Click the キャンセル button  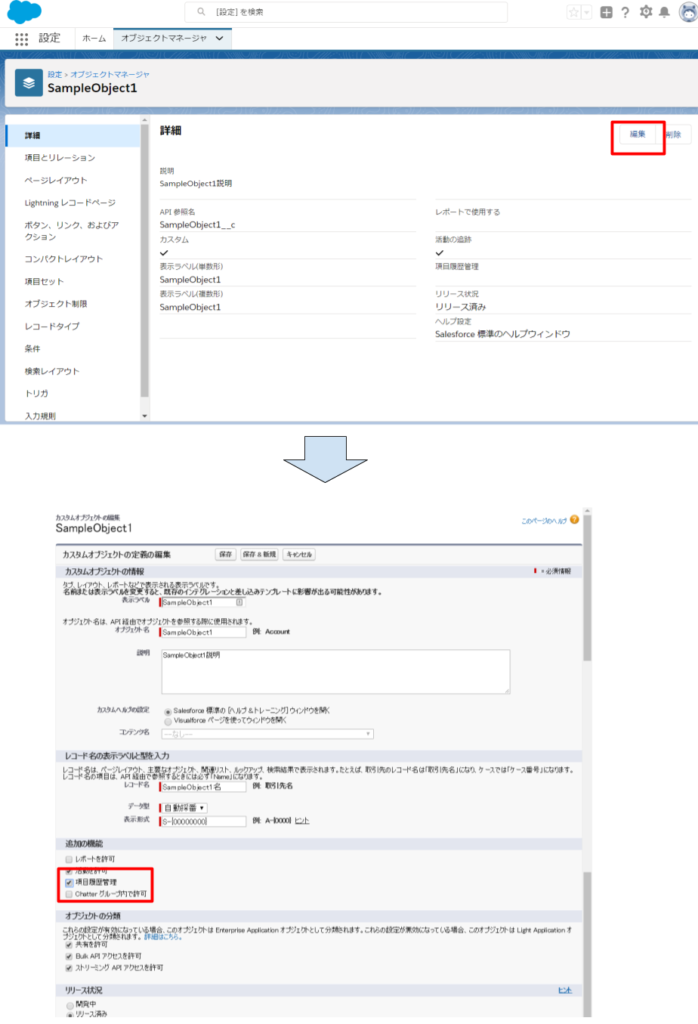point(299,554)
